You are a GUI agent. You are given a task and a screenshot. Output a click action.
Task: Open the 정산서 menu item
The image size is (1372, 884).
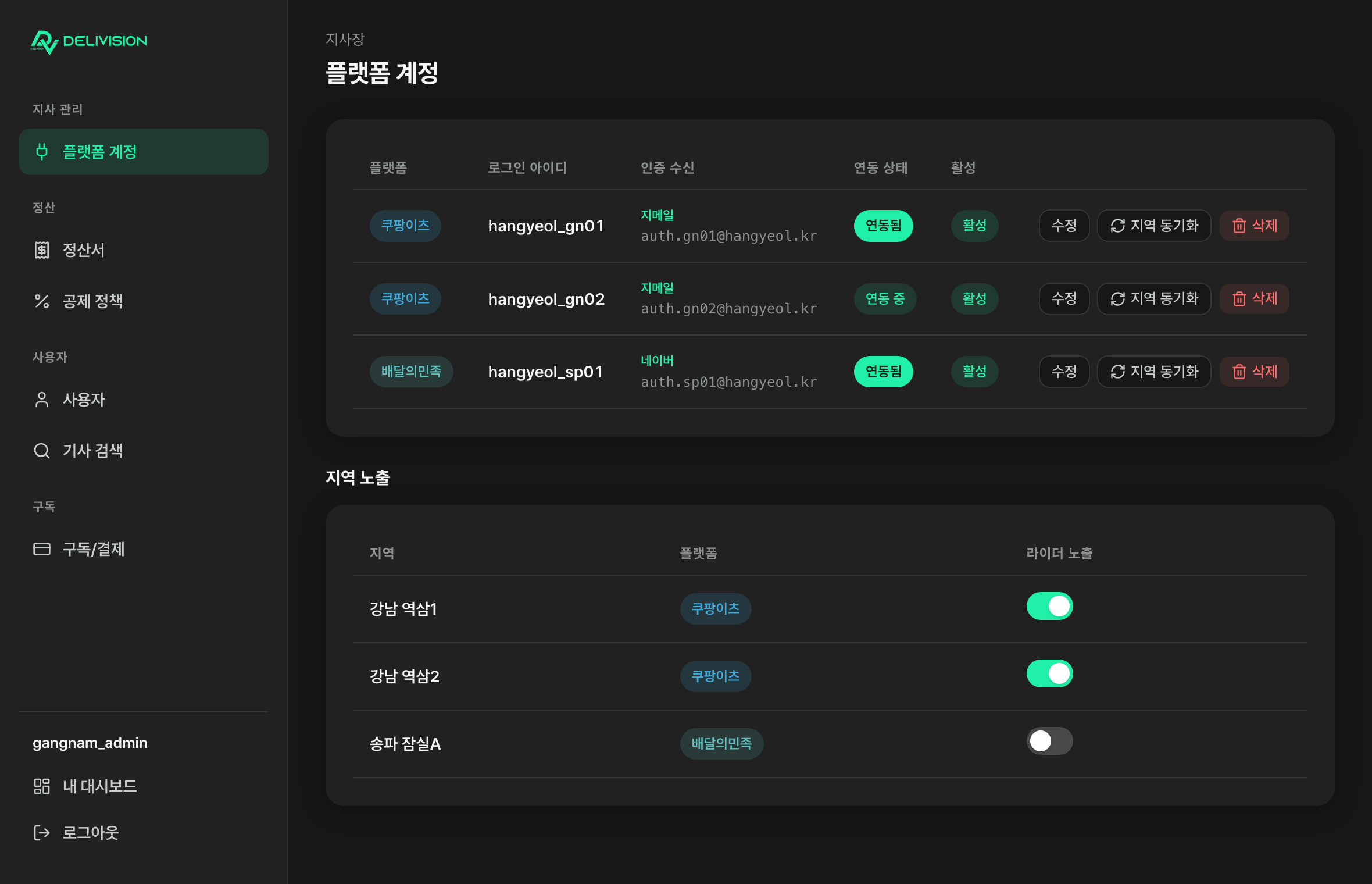coord(144,250)
